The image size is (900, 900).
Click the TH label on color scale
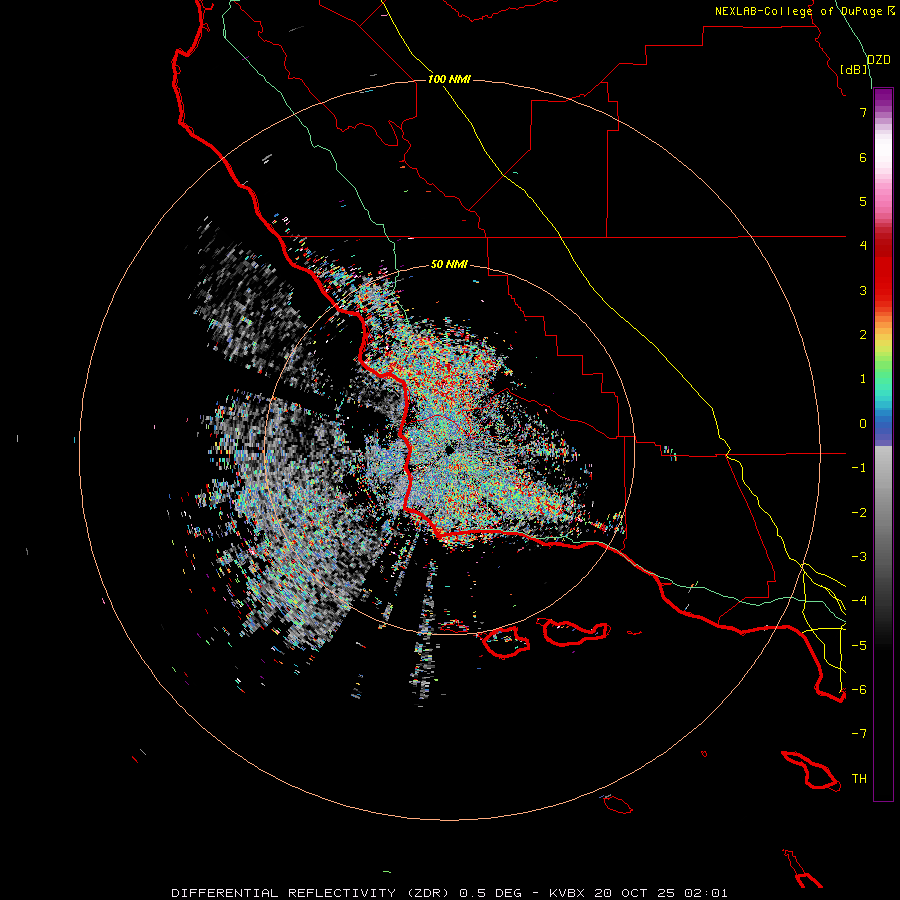pyautogui.click(x=859, y=779)
